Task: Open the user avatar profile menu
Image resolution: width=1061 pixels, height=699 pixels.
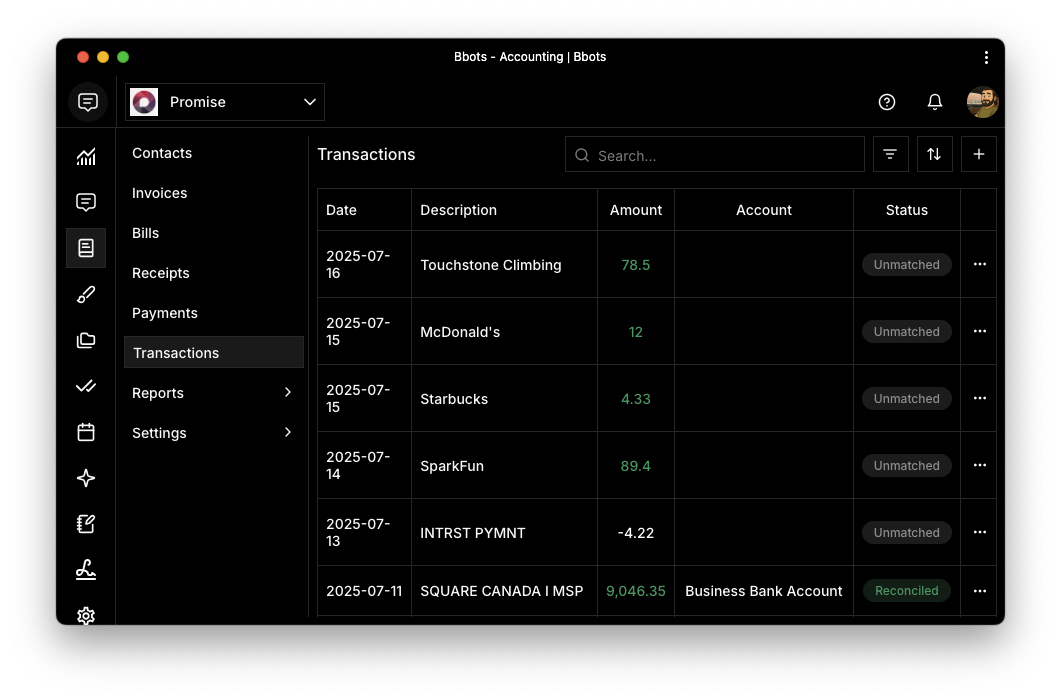Action: click(982, 102)
